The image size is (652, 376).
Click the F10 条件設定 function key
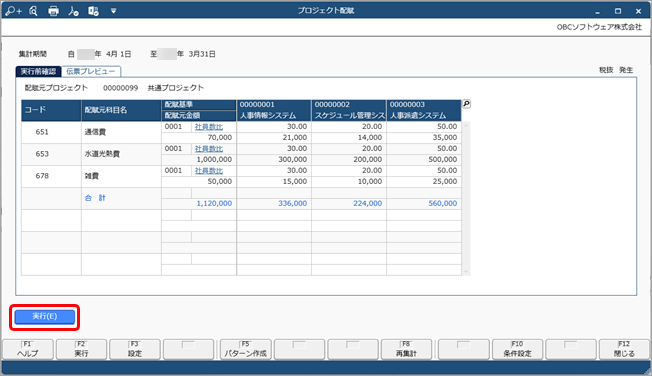tap(517, 349)
